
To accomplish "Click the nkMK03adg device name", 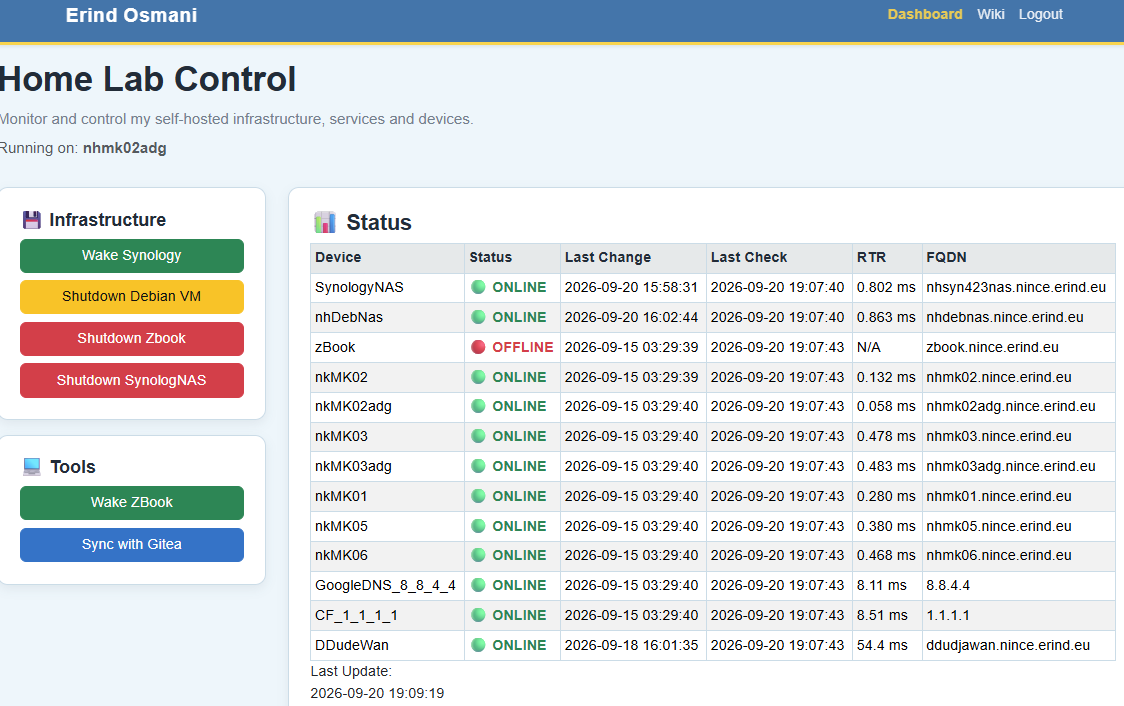I will [353, 467].
